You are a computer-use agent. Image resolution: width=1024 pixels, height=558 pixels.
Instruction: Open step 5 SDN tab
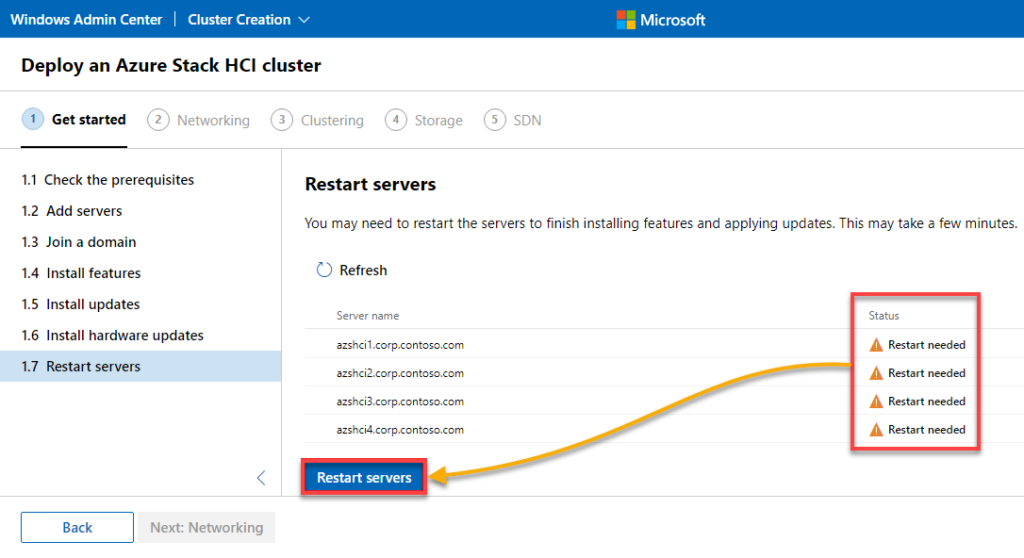[513, 120]
